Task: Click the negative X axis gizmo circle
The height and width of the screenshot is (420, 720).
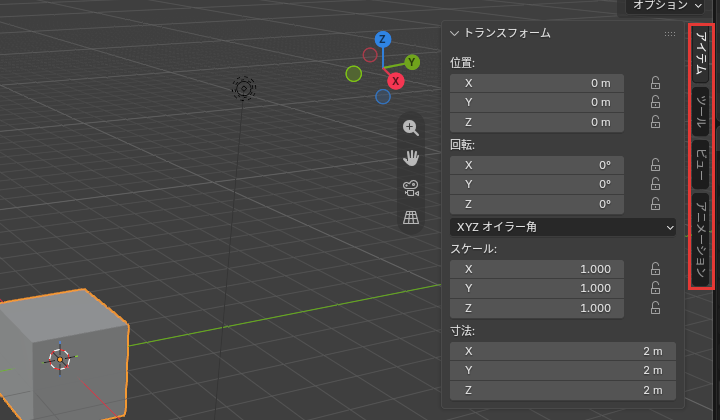Action: [370, 55]
